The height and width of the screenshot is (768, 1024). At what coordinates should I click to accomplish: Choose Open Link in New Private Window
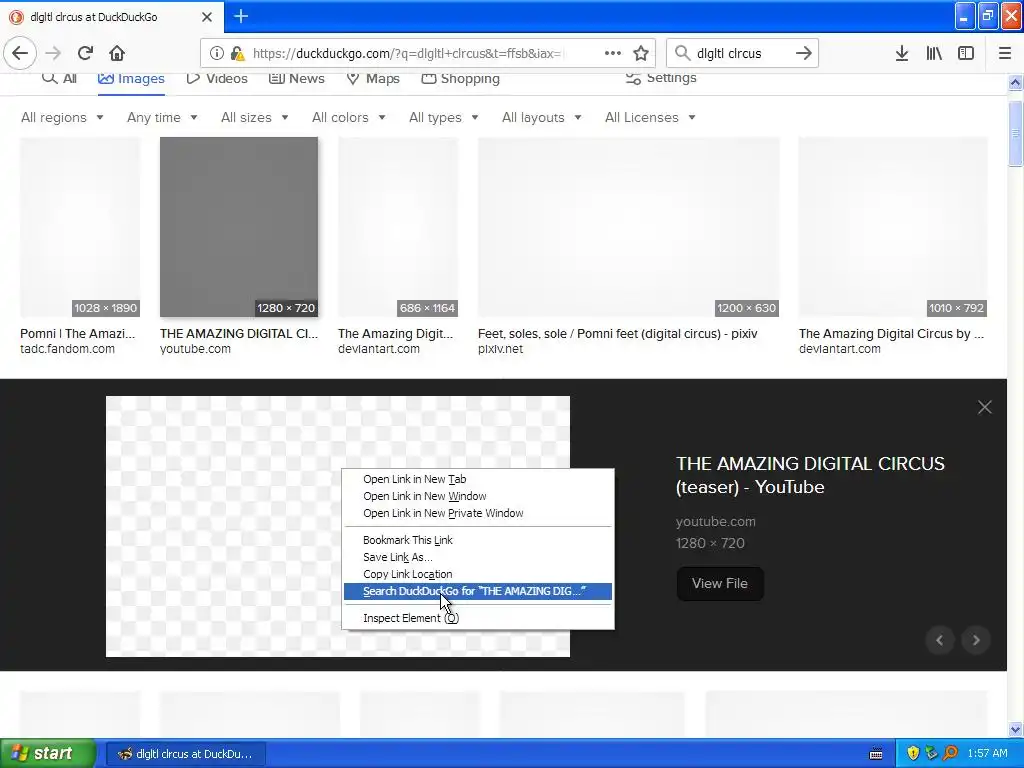[478, 513]
